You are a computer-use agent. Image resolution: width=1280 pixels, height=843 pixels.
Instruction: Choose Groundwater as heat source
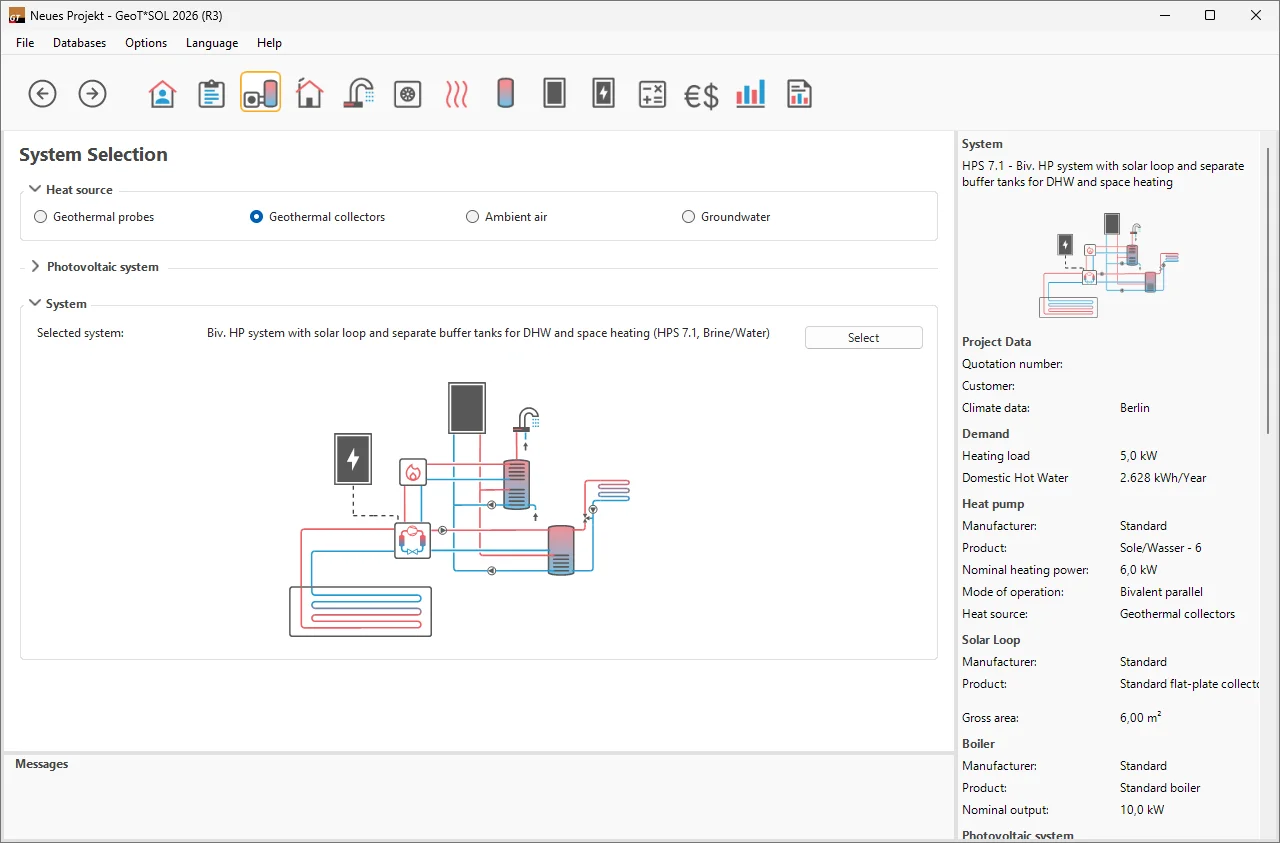point(688,217)
